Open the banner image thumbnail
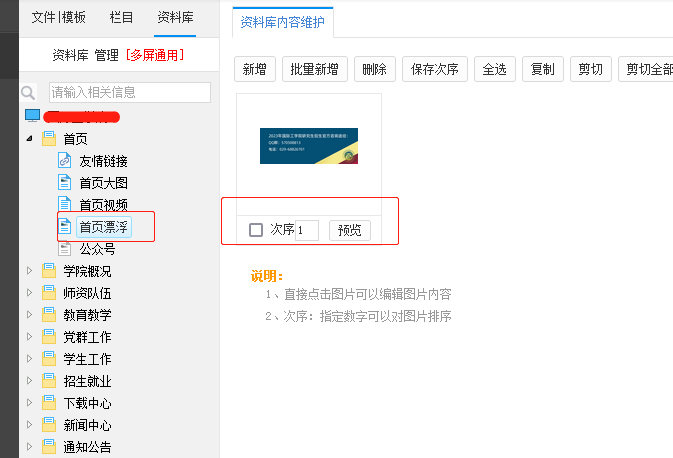The image size is (673, 458). 308,147
